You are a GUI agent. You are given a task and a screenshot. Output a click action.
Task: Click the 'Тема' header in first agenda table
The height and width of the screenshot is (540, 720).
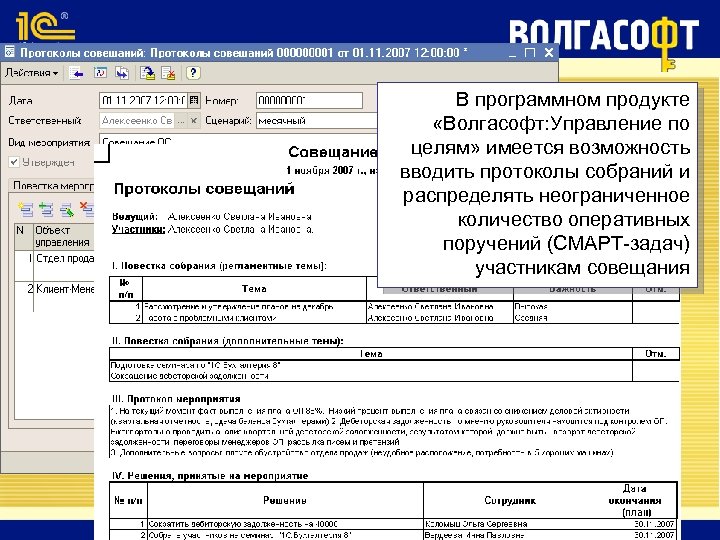coord(254,289)
